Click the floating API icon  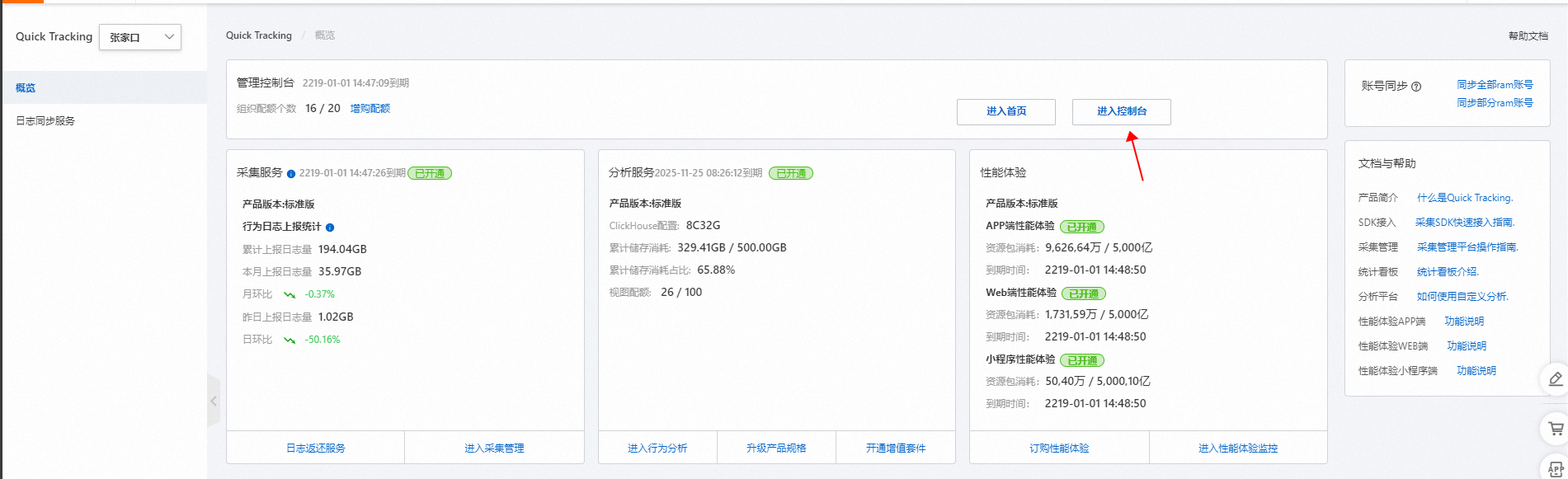point(1556,468)
